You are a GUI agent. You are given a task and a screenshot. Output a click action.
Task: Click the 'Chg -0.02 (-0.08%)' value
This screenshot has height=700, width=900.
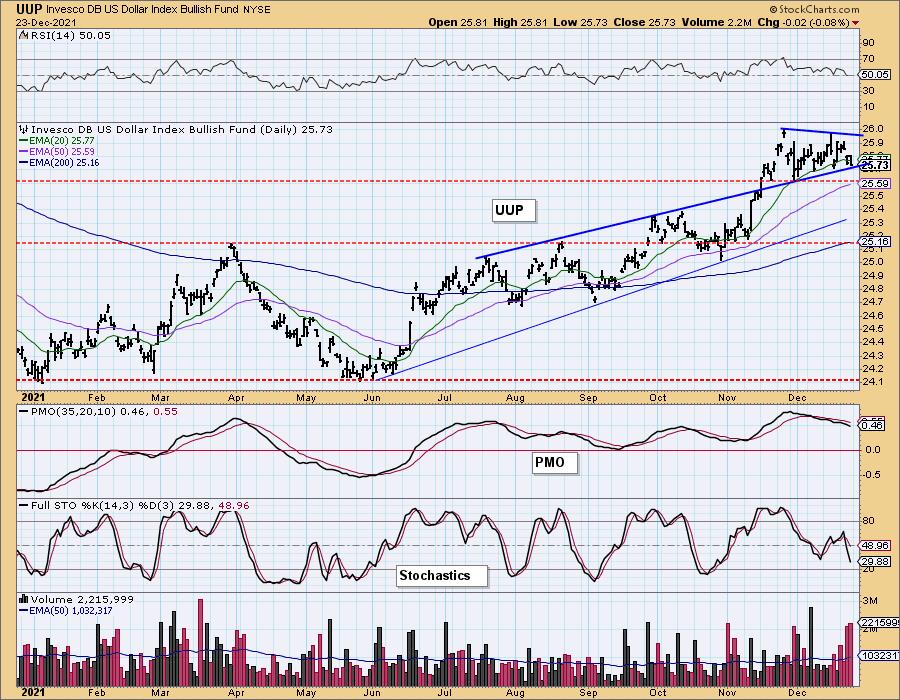click(x=804, y=22)
